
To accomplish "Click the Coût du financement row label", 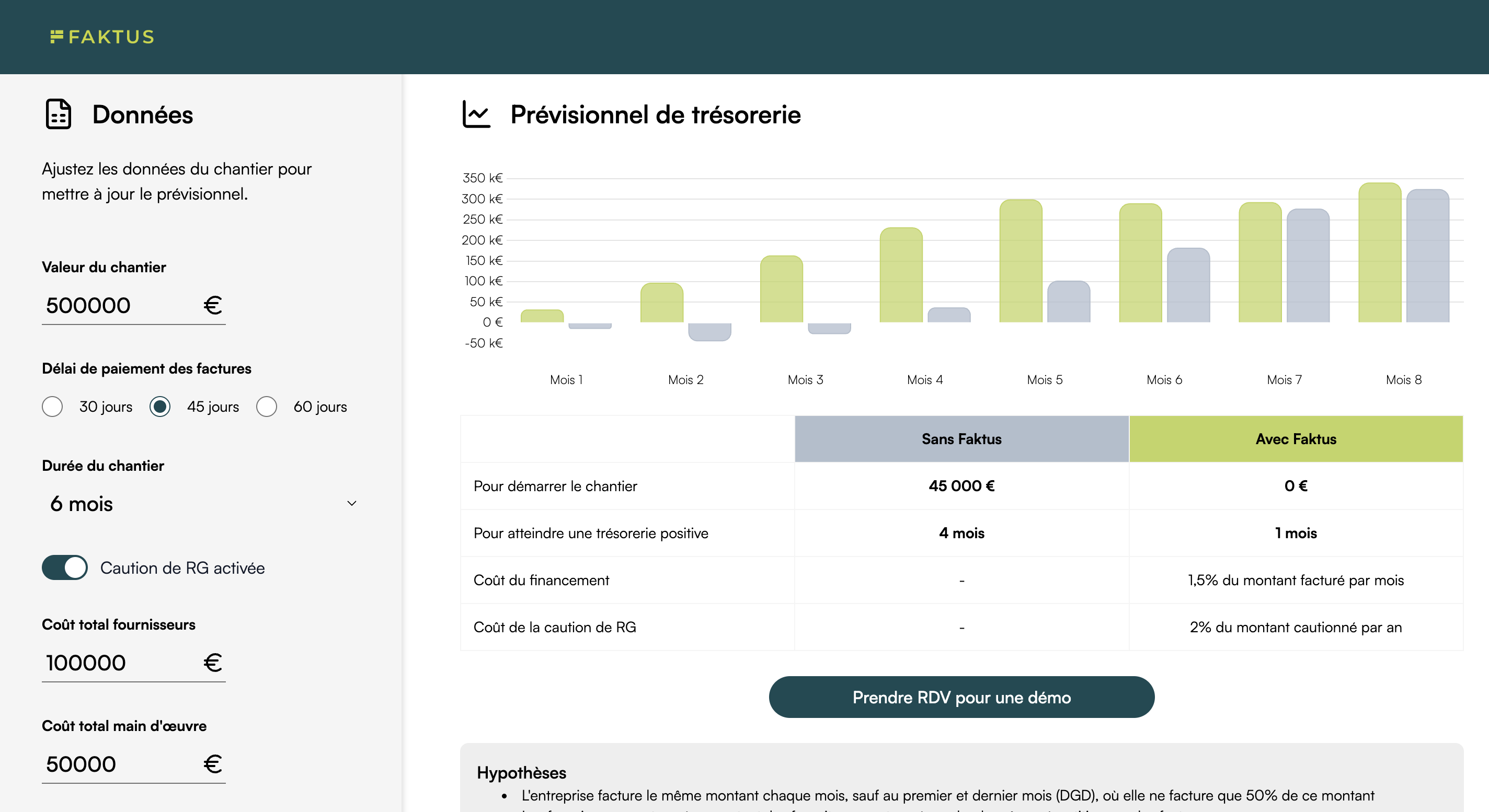I will pyautogui.click(x=541, y=581).
